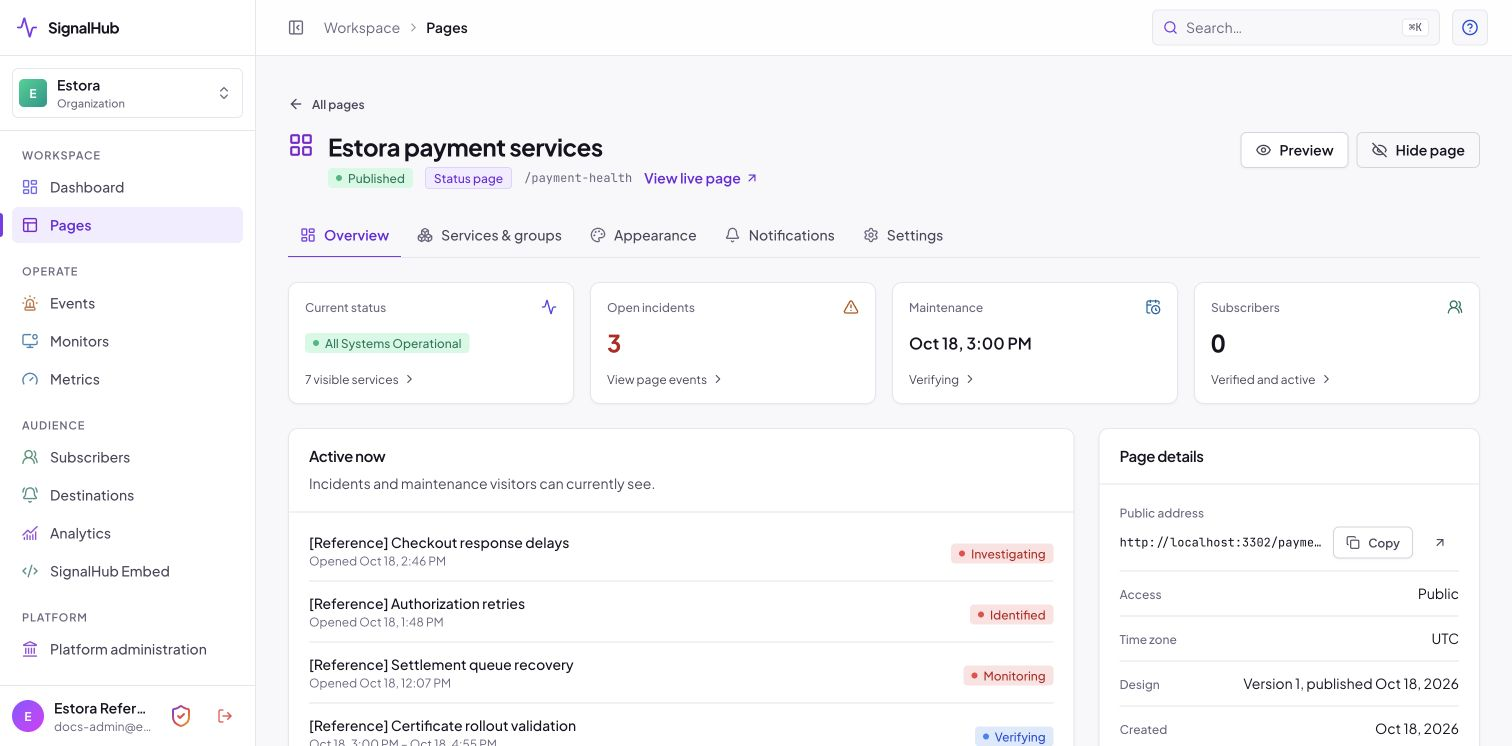The image size is (1512, 746).
Task: Open Metrics in the sidebar
Action: [127, 379]
